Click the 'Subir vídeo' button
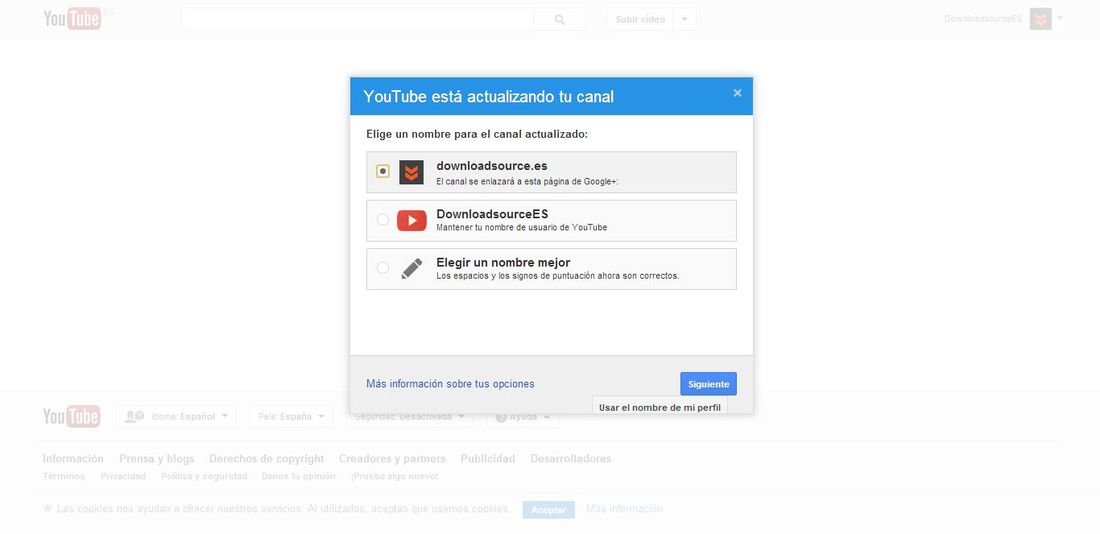Screen dimensions: 1100x534 [640, 20]
